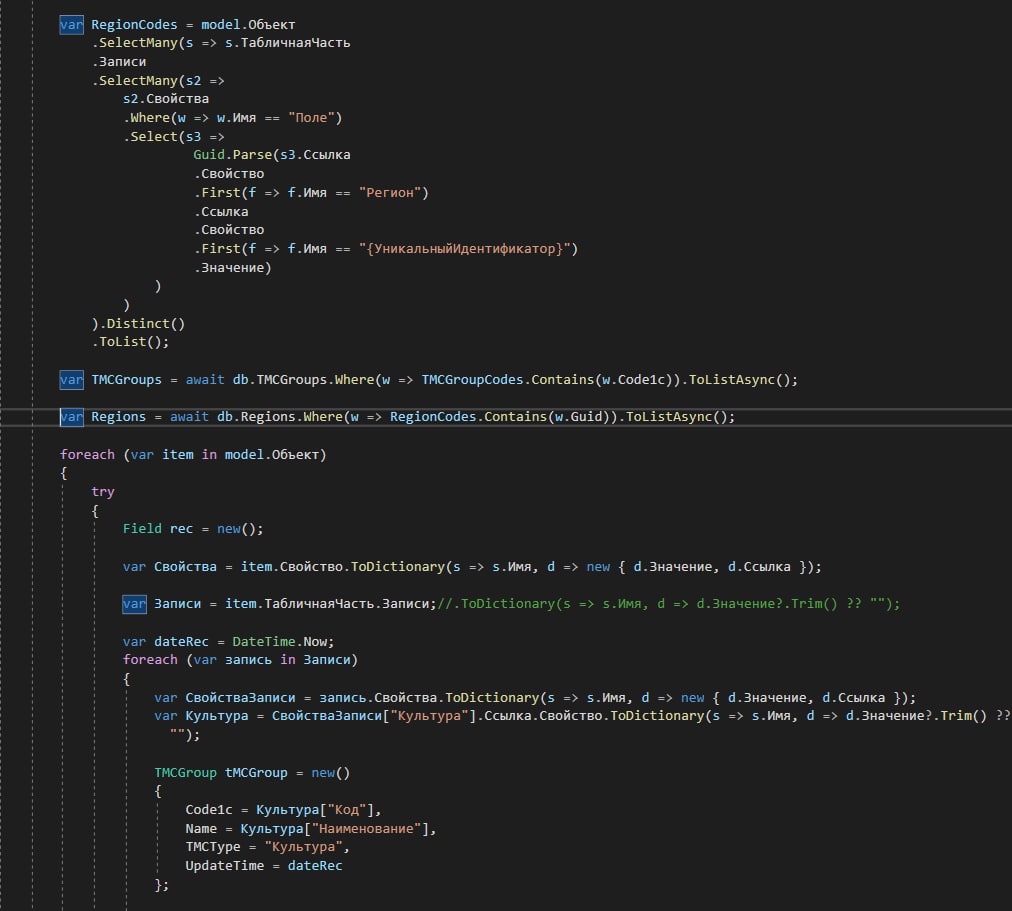The image size is (1012, 911).
Task: Click the "Наименование" string literal
Action: [366, 829]
